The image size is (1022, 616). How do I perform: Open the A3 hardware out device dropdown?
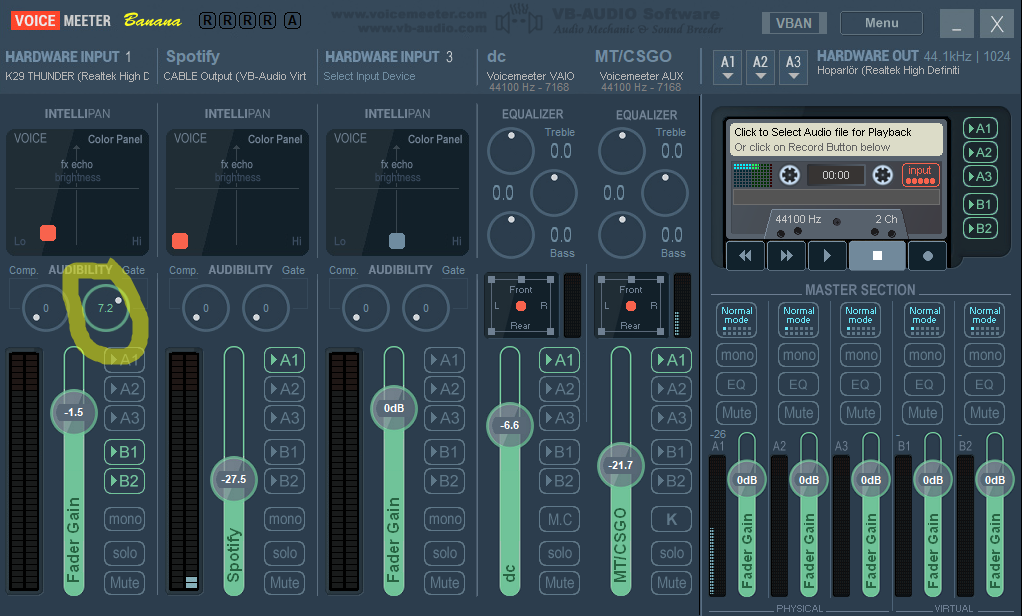[x=793, y=67]
